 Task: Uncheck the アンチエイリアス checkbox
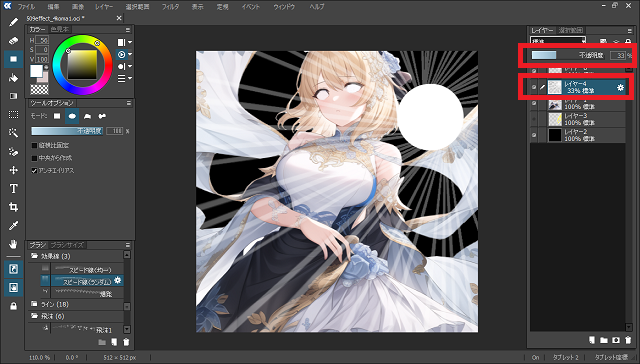tap(34, 171)
